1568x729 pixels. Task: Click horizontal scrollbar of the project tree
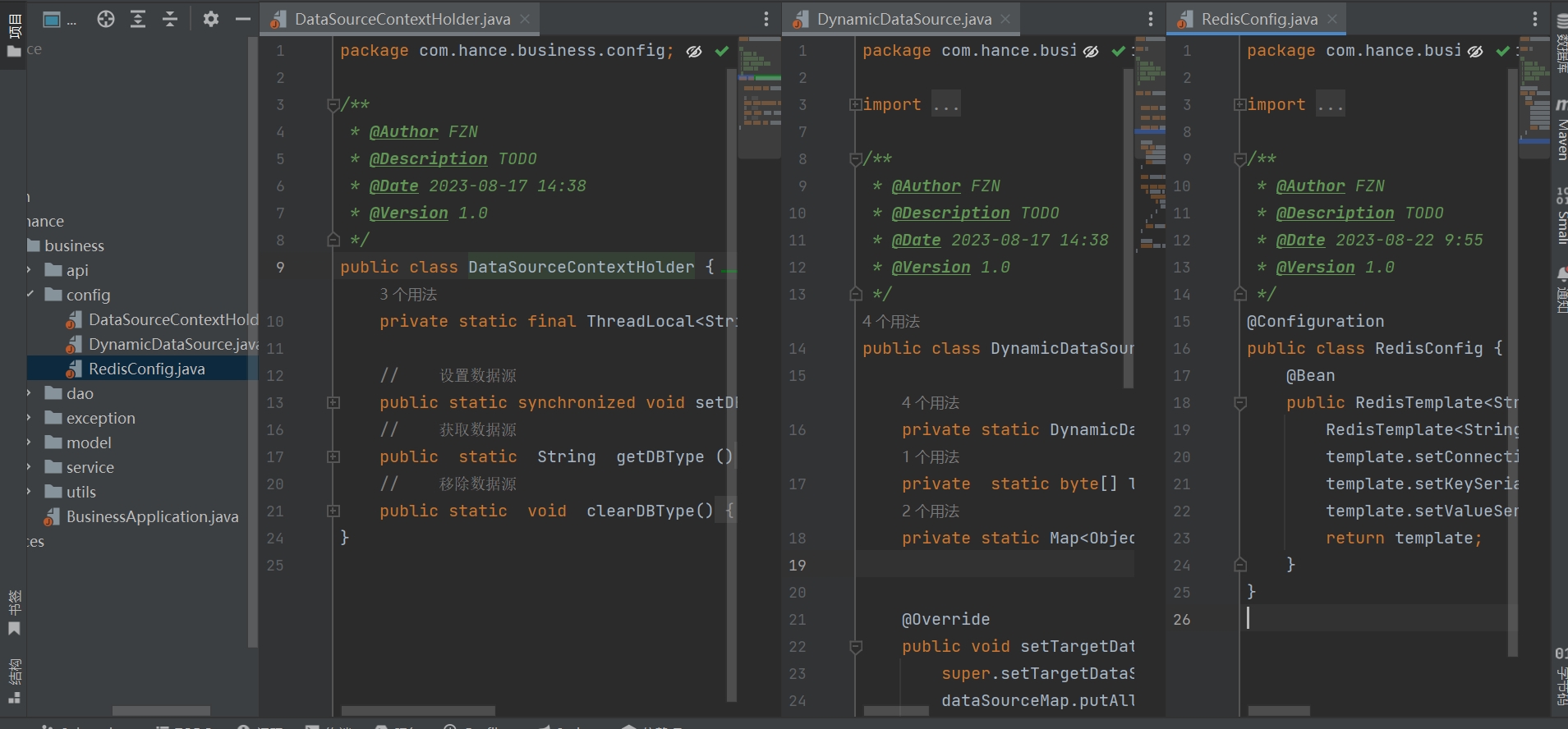coord(161,711)
